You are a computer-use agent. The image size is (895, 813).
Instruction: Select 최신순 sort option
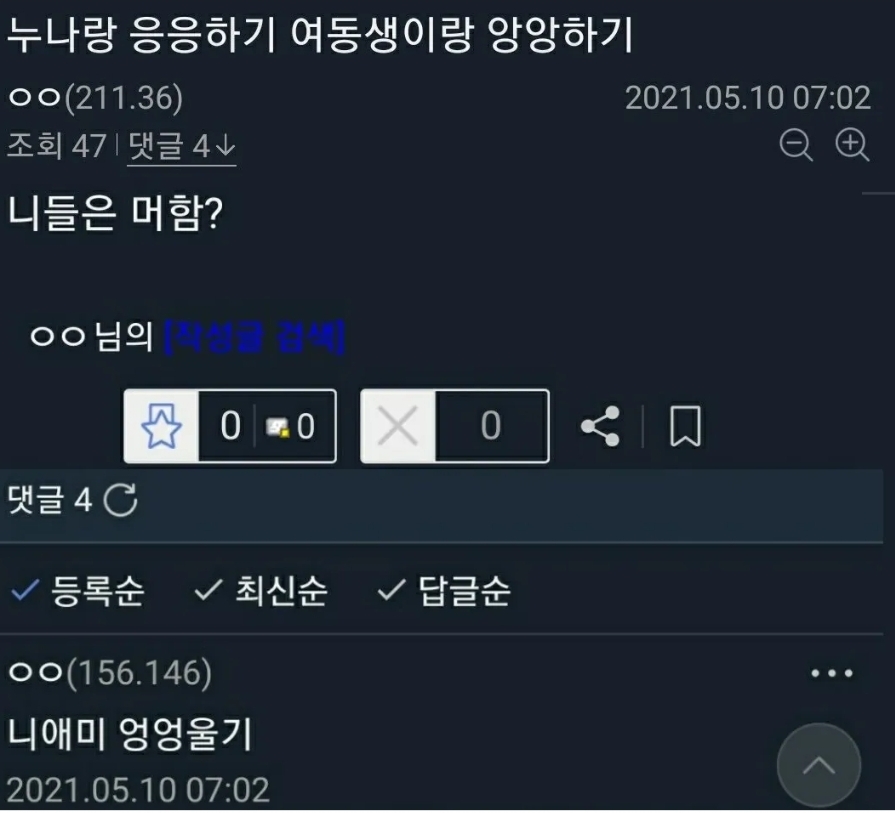[x=261, y=590]
